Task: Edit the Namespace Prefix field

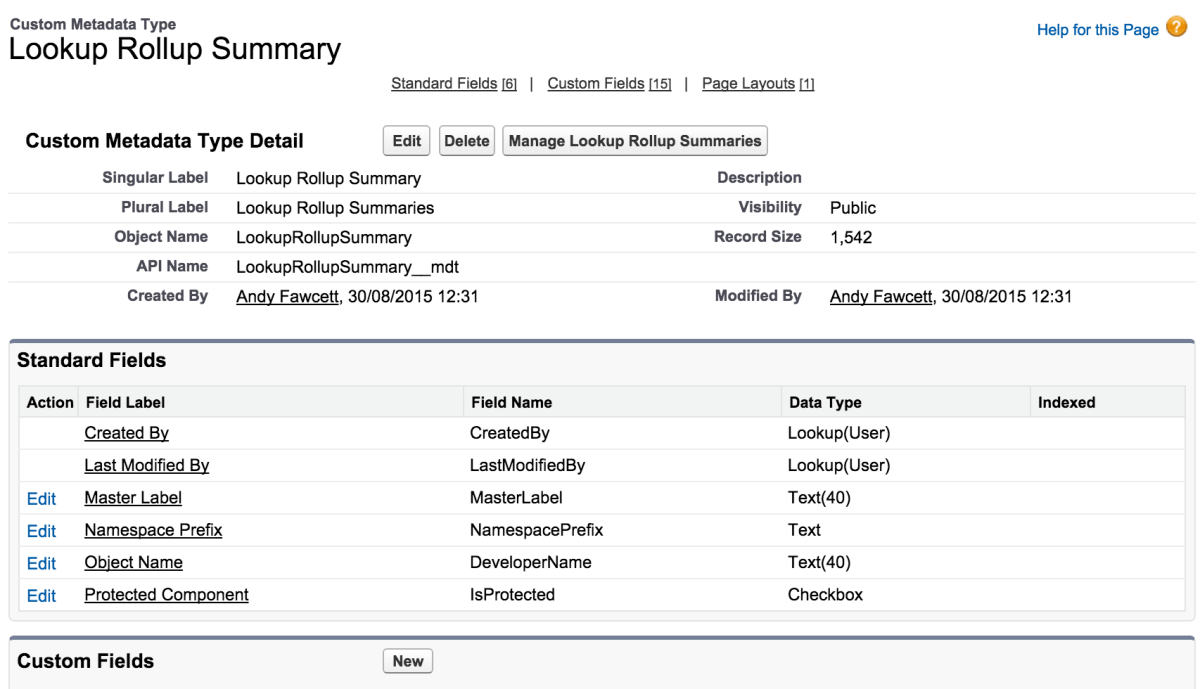Action: (x=41, y=531)
